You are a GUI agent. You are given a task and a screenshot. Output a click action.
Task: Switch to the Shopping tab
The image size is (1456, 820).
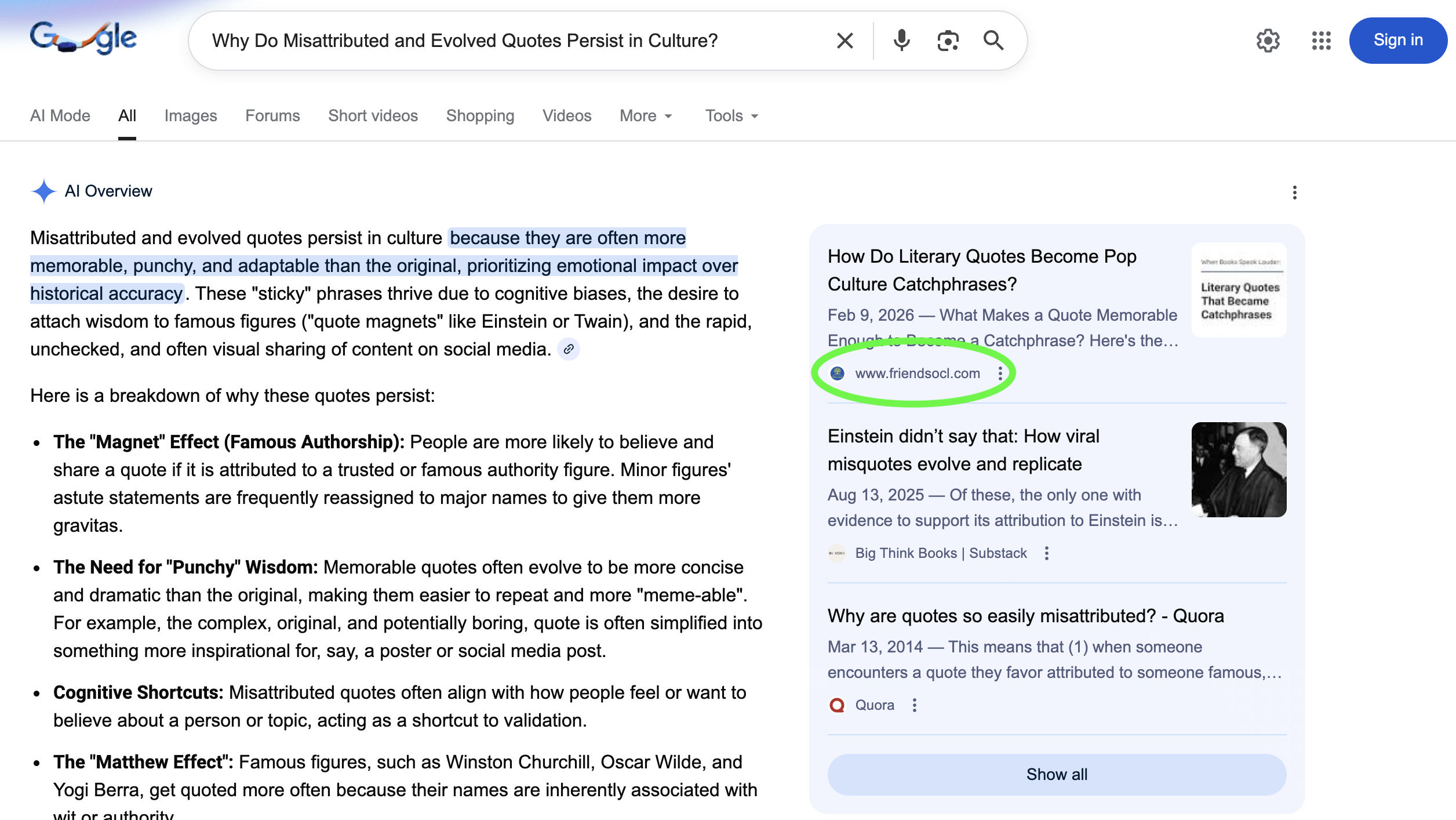pyautogui.click(x=480, y=116)
